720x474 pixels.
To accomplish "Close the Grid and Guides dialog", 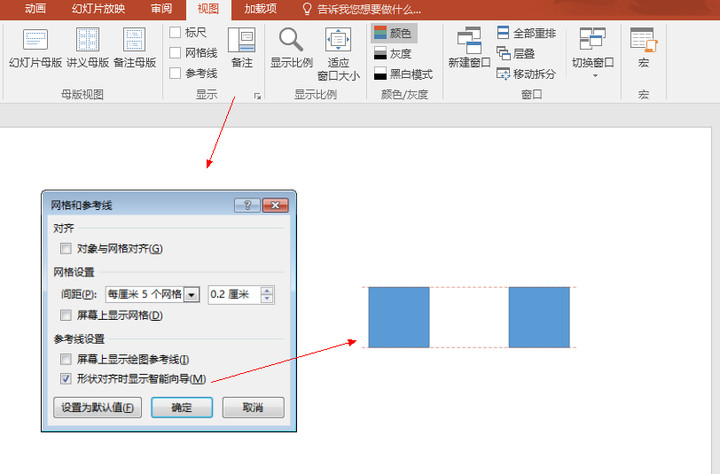I will 275,205.
